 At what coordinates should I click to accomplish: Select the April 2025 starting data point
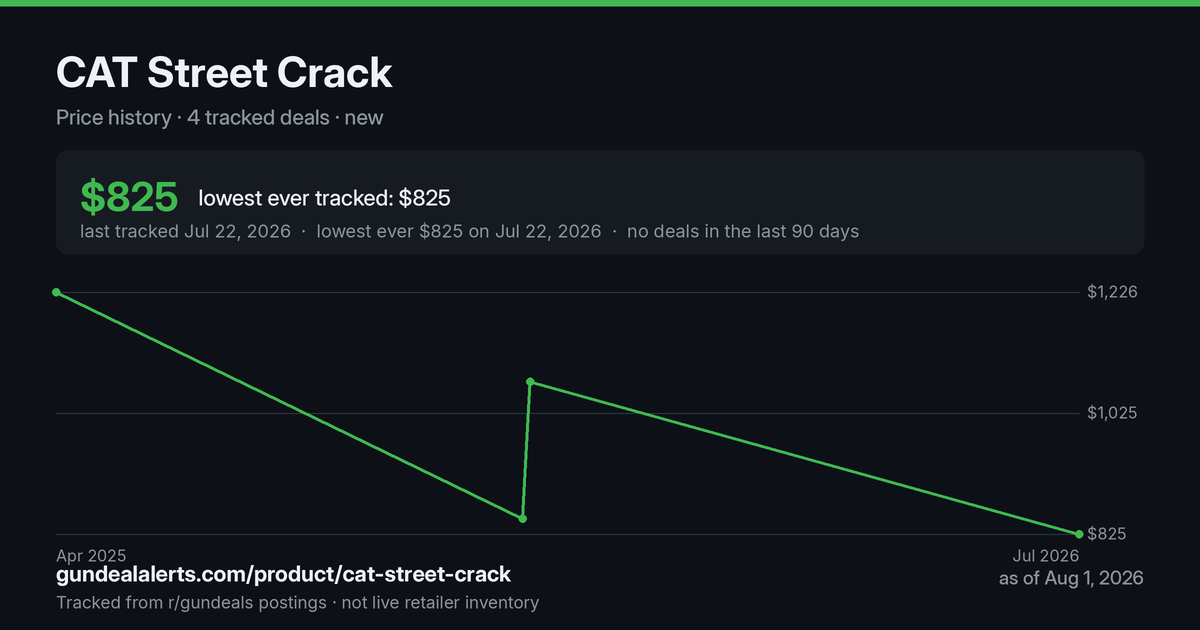coord(56,292)
